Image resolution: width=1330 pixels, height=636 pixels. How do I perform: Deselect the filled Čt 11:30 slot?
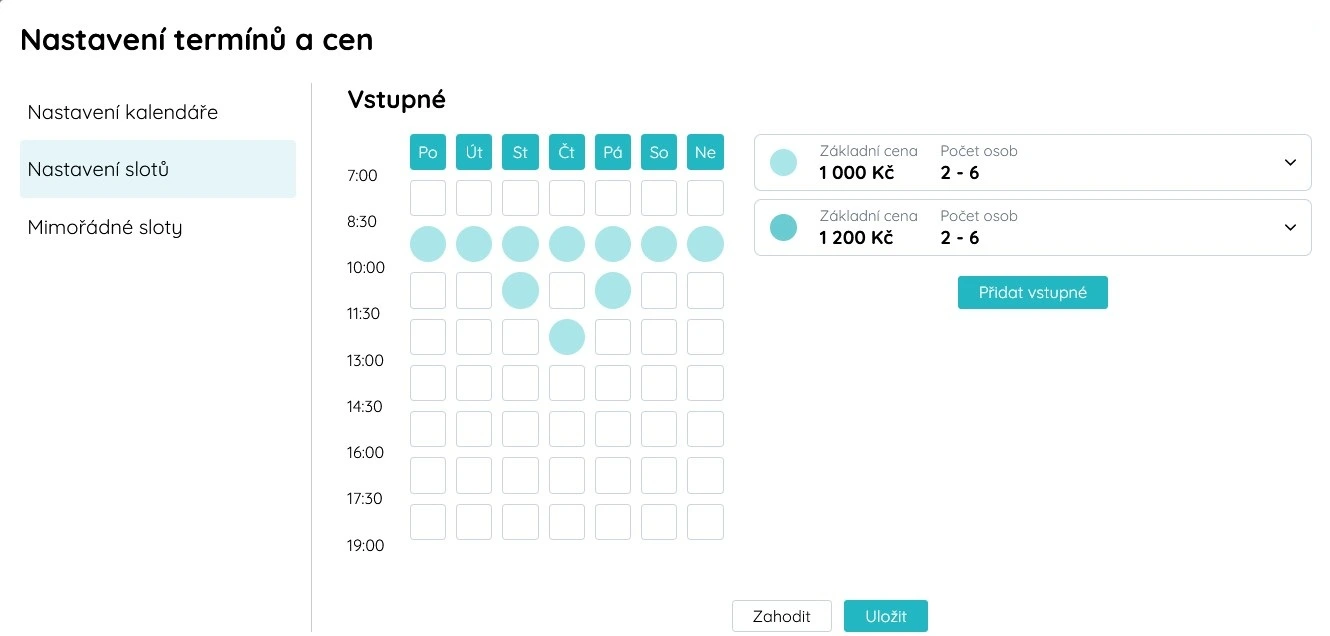[x=567, y=337]
